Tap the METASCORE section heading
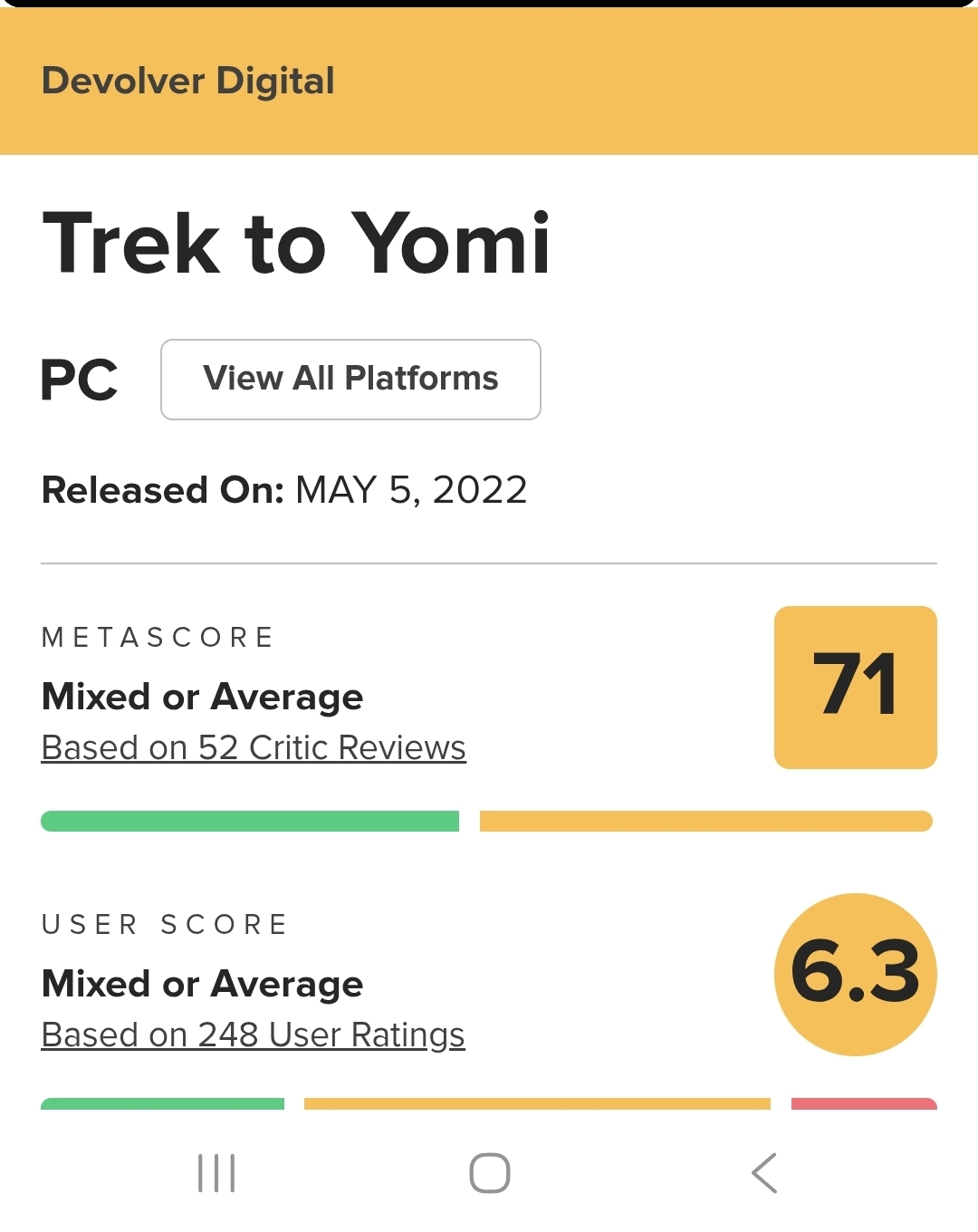 click(158, 638)
